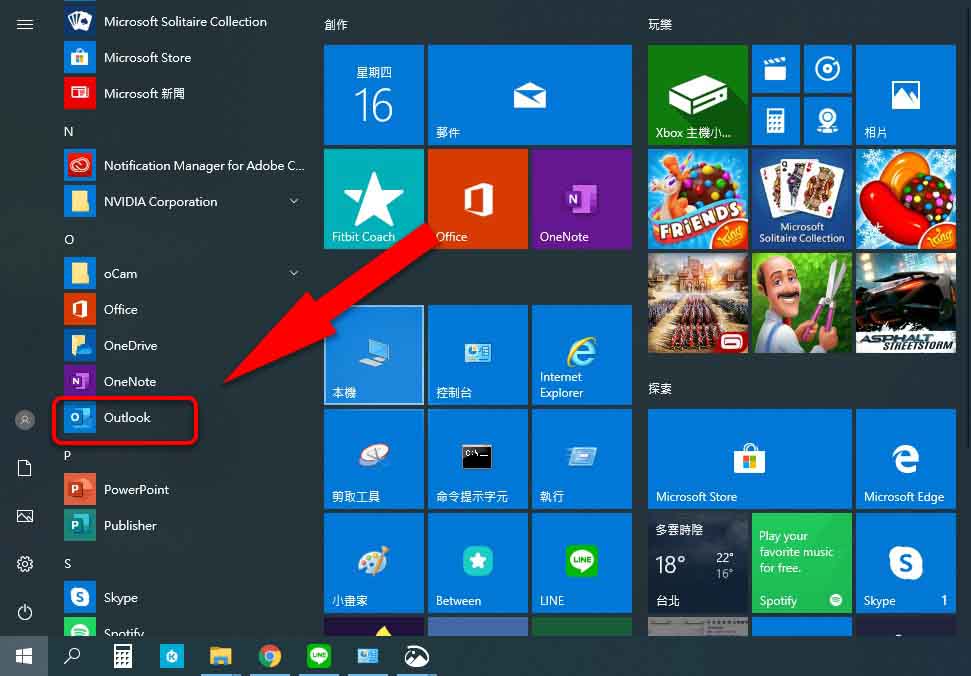Screen dimensions: 971x676
Task: Open Microsoft Solitaire Collection tile
Action: click(802, 199)
